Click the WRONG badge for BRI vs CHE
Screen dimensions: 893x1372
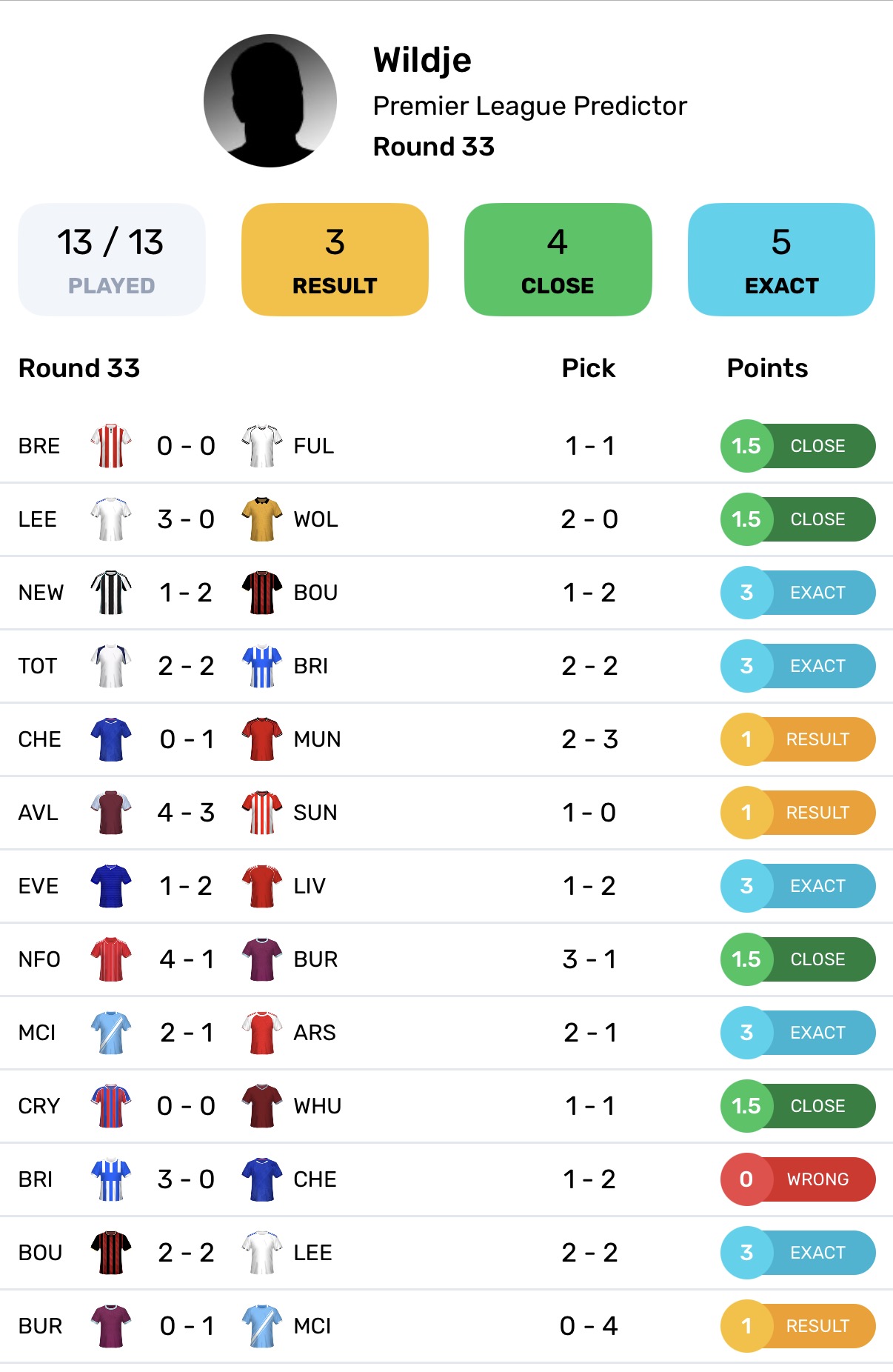[x=798, y=1179]
